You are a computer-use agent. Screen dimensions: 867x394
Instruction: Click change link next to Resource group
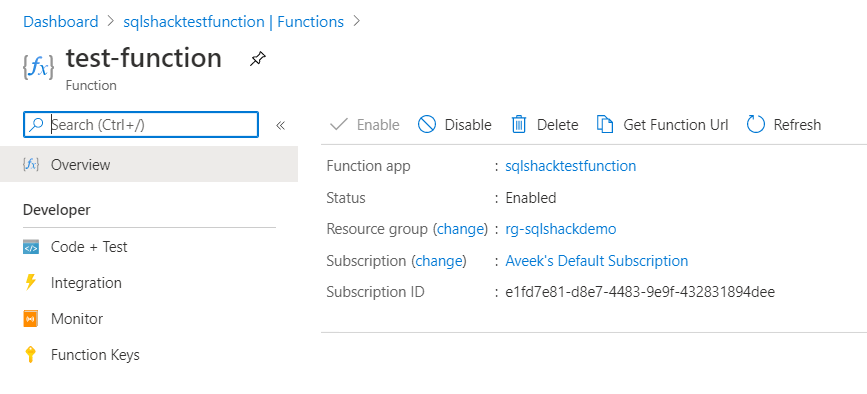(x=461, y=229)
